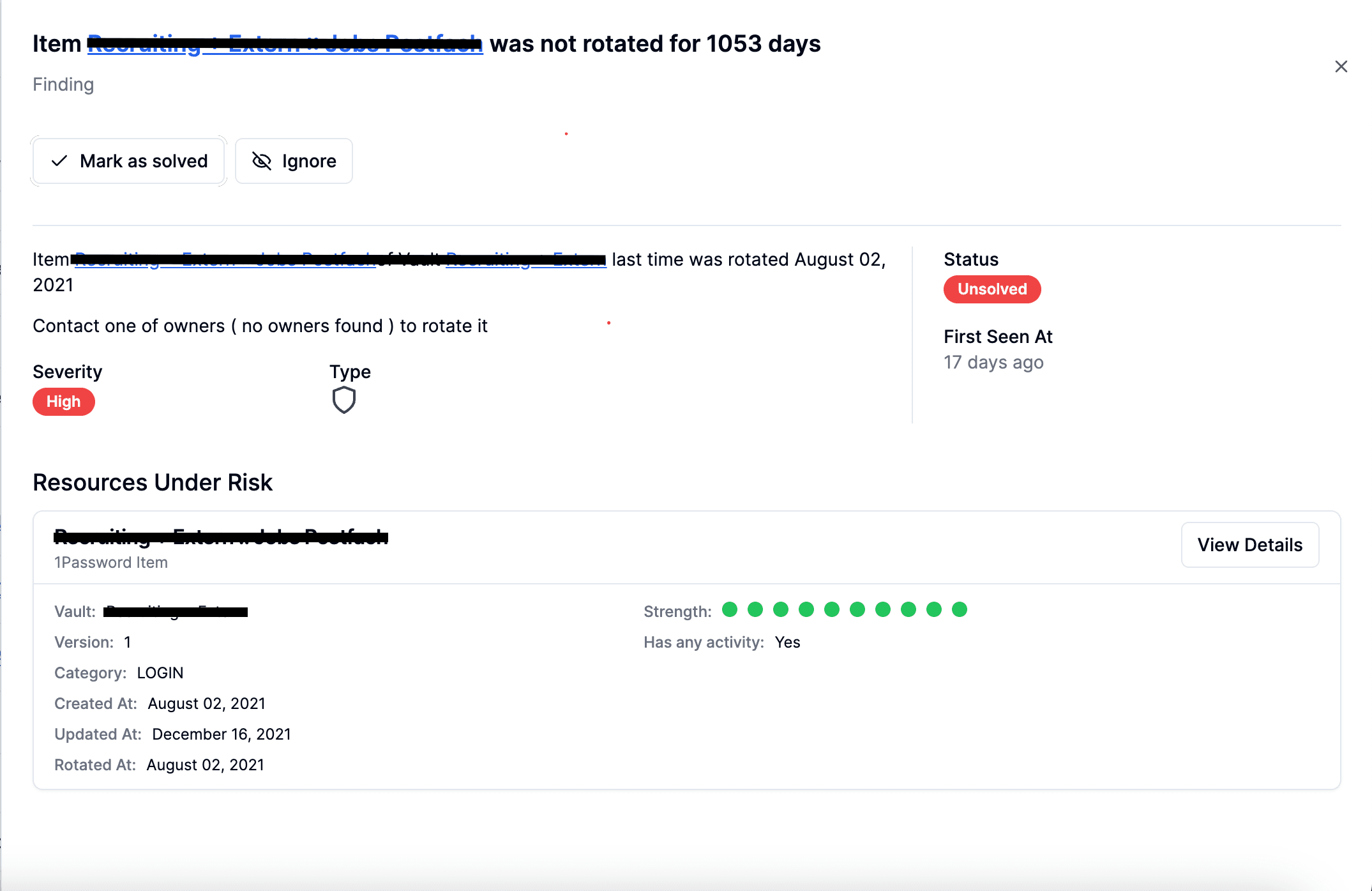
Task: Close the finding panel with the X
Action: click(x=1341, y=66)
